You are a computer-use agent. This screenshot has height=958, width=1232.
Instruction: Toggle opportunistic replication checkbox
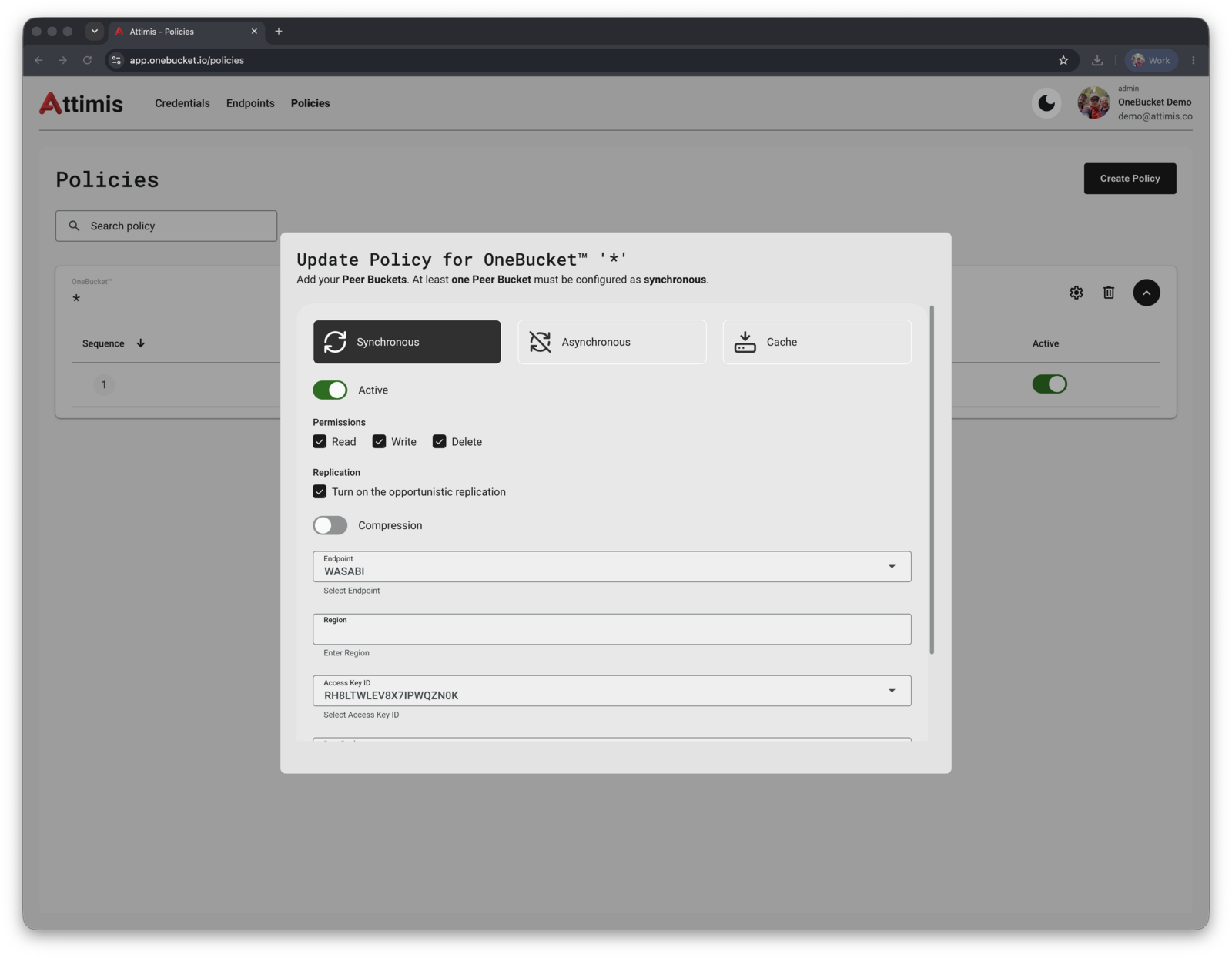click(x=320, y=491)
